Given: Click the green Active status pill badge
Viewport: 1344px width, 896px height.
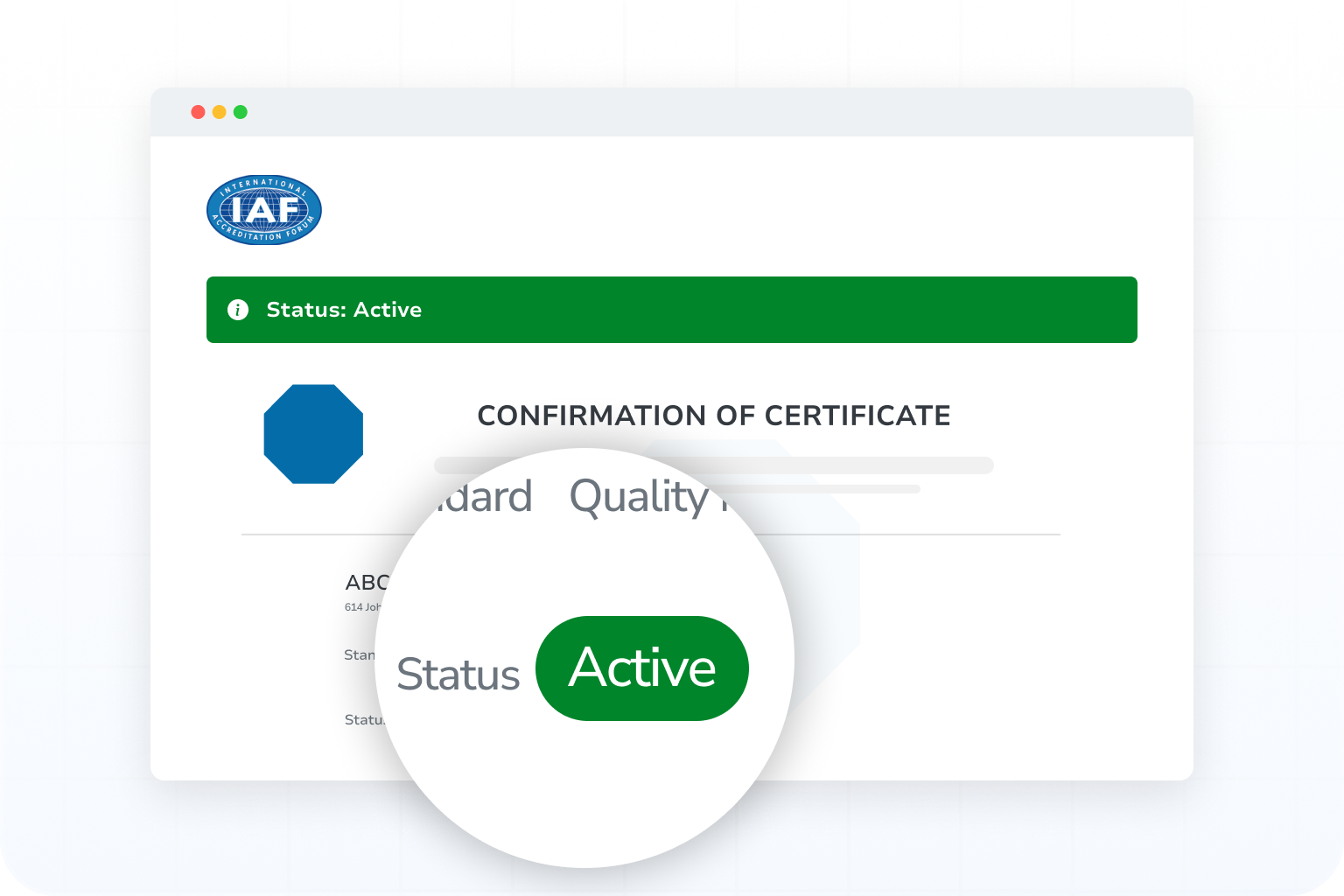Looking at the screenshot, I should [x=642, y=668].
